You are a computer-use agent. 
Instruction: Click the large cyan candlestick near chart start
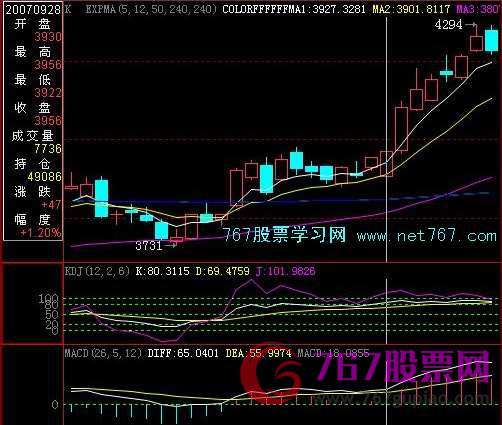click(x=101, y=198)
